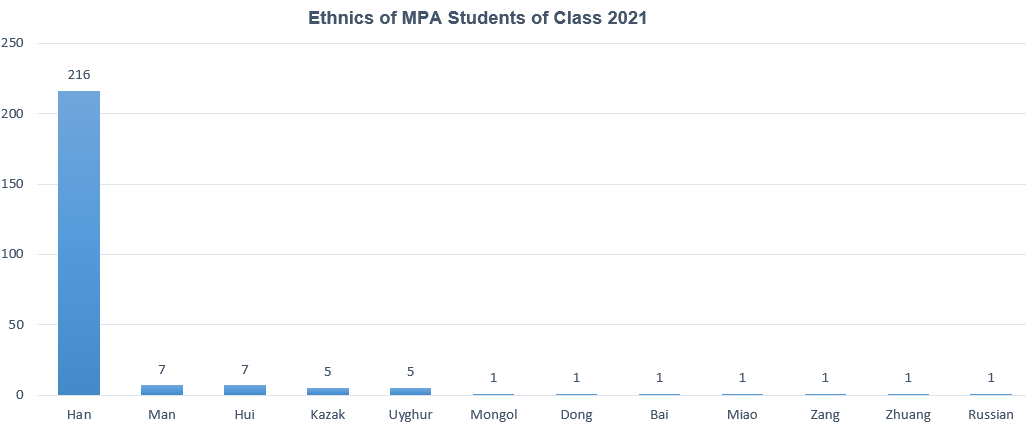Click the Han axis label

pyautogui.click(x=79, y=415)
